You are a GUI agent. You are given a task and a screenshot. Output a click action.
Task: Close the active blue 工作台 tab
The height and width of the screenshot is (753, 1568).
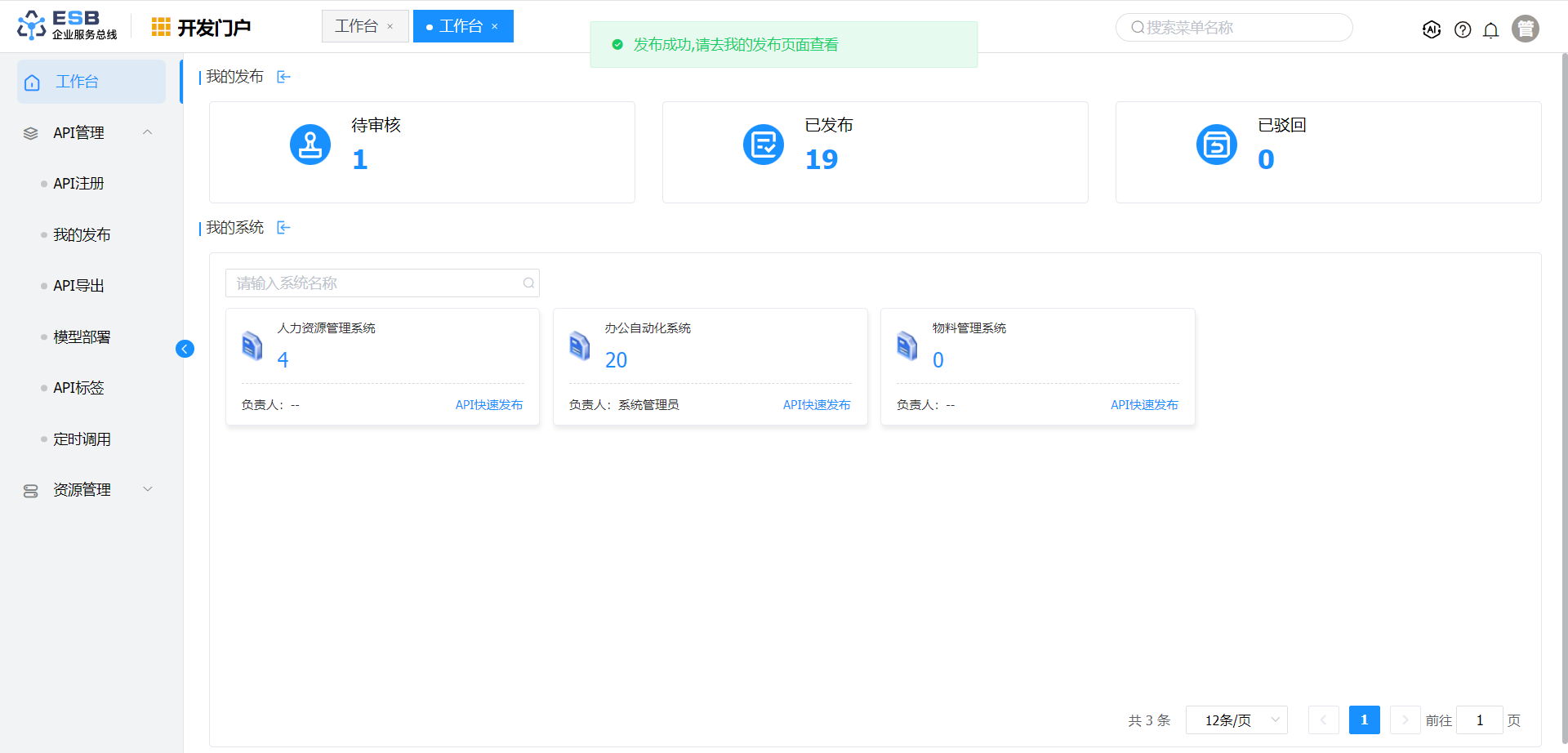(x=495, y=27)
